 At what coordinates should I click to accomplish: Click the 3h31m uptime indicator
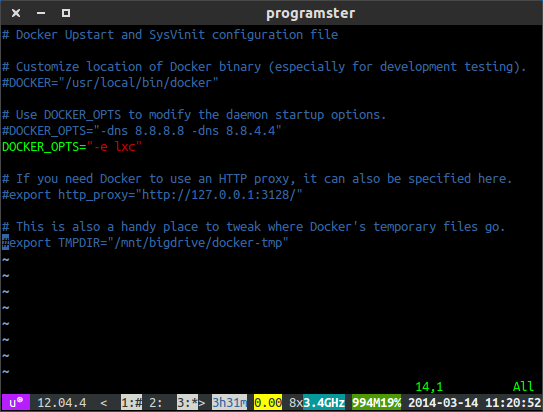230,403
